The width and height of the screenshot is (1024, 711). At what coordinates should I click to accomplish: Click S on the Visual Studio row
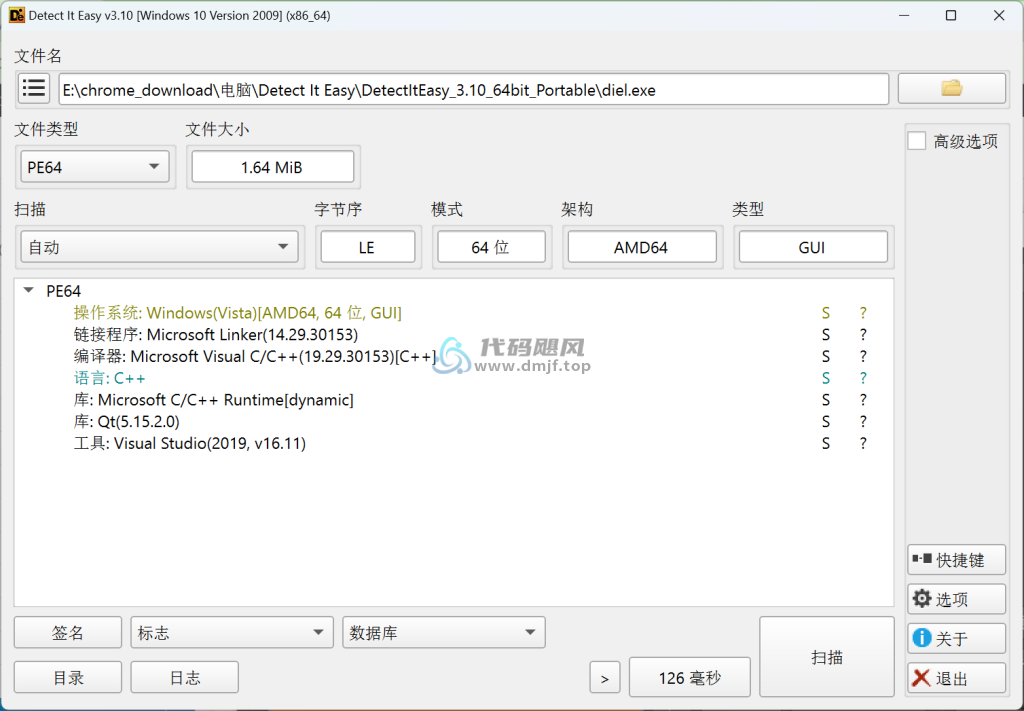pos(826,443)
